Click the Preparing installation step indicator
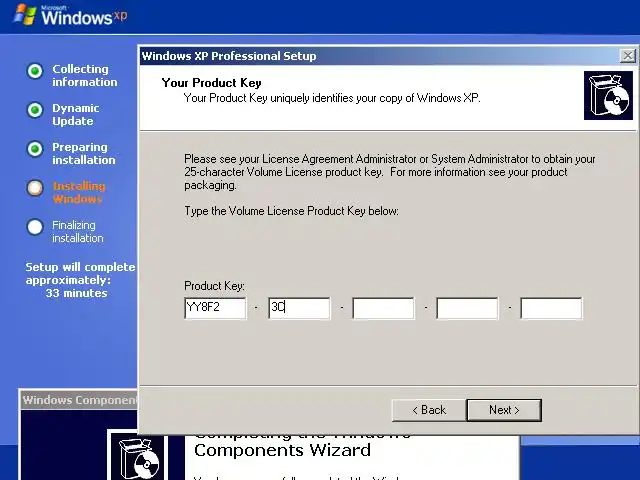This screenshot has height=480, width=640. 35,149
